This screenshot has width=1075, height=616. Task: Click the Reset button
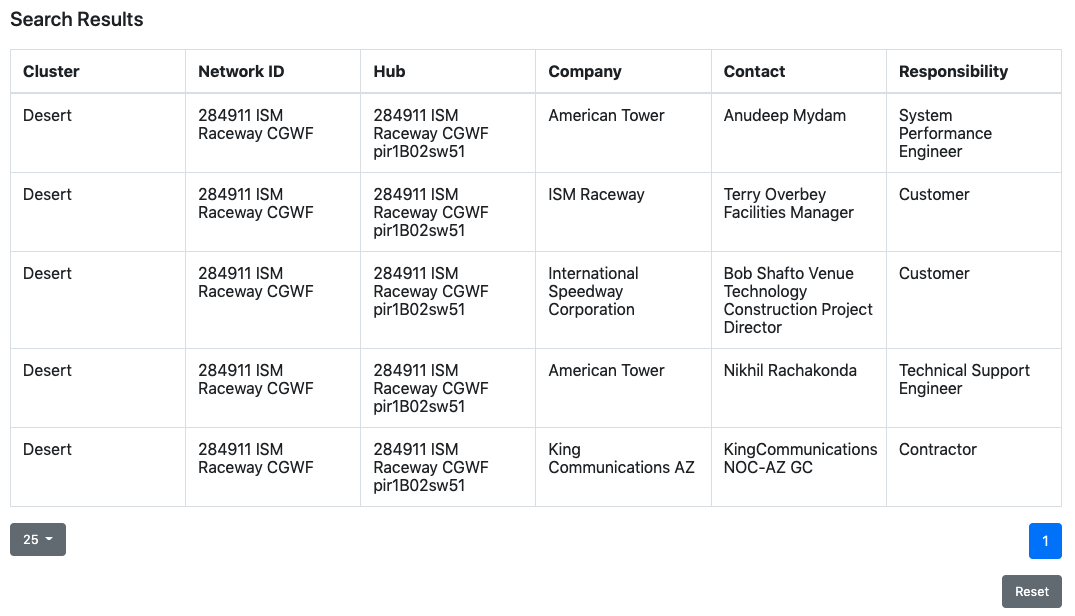[x=1031, y=591]
